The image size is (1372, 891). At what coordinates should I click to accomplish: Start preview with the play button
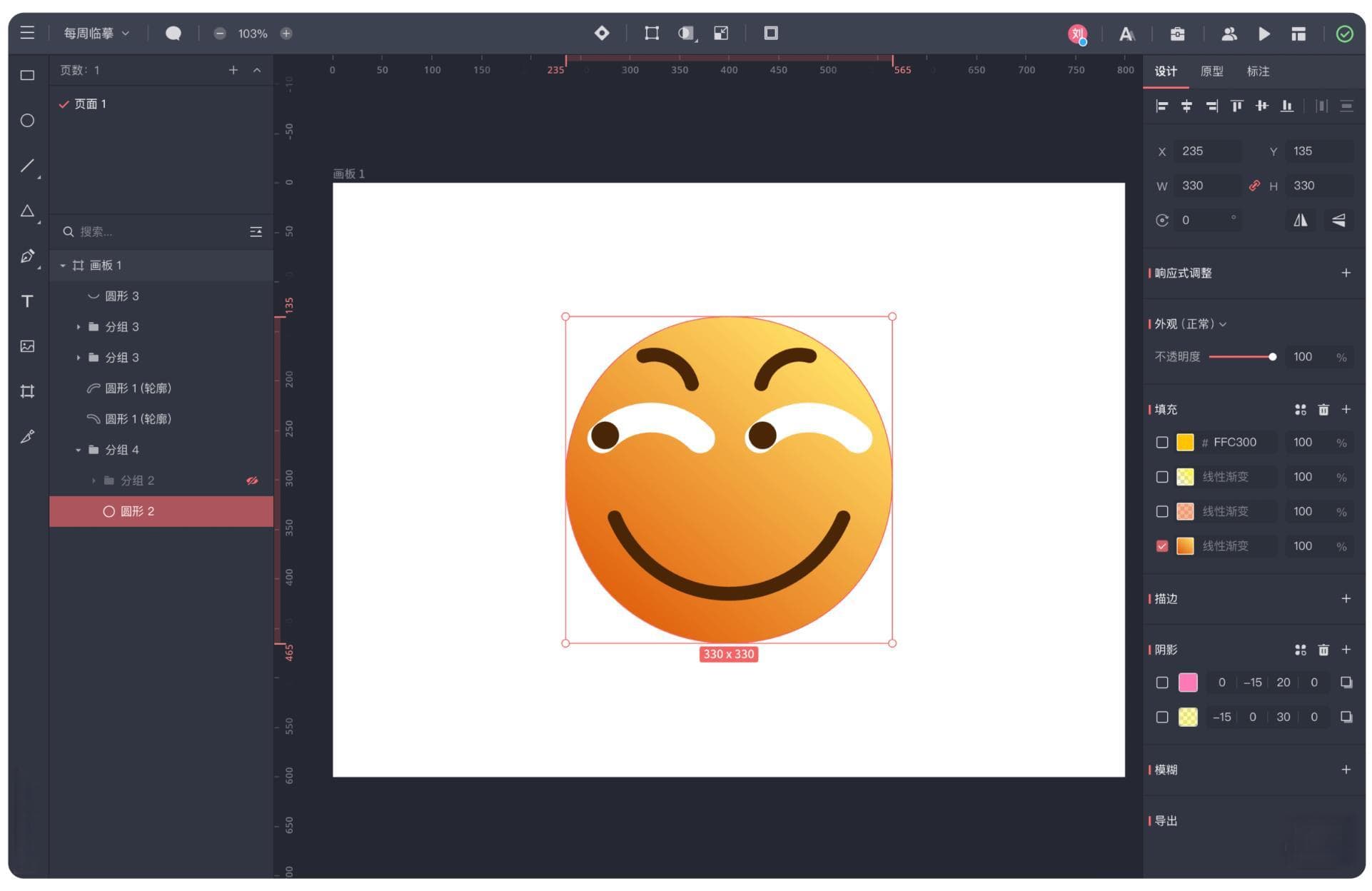[1263, 34]
